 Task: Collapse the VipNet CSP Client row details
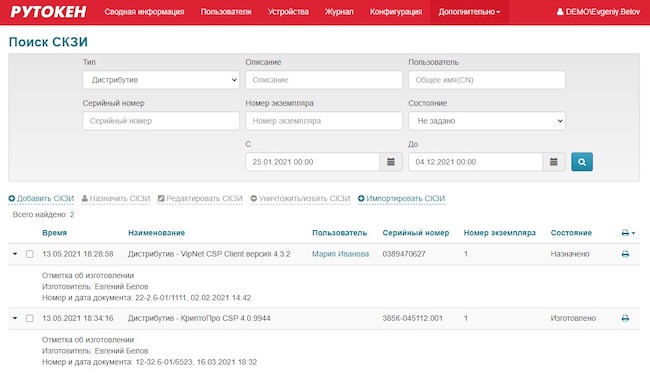[15, 254]
